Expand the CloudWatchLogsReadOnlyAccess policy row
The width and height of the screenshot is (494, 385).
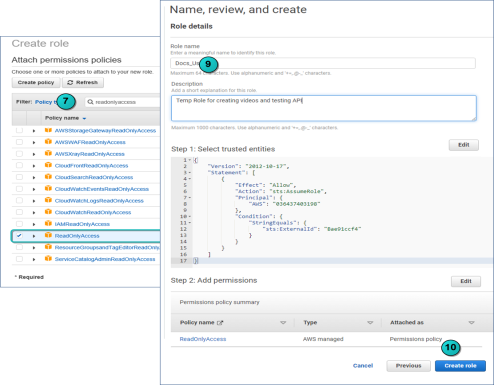pyautogui.click(x=34, y=201)
